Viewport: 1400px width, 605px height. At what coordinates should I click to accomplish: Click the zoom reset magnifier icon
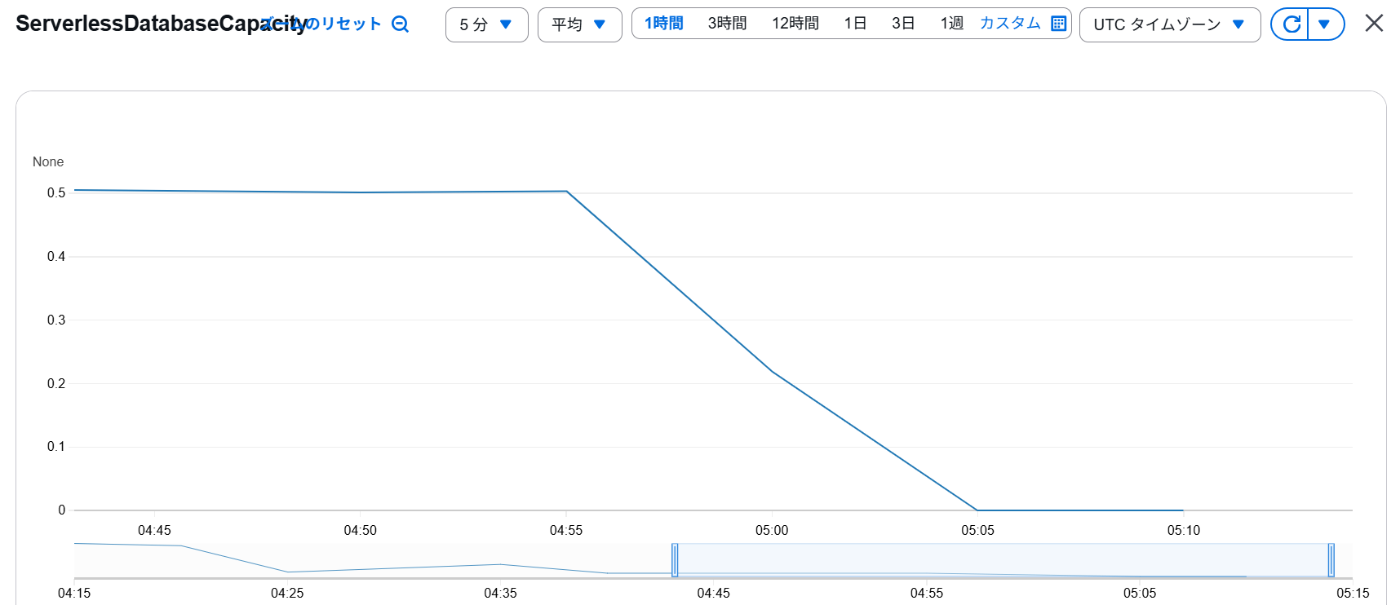click(x=400, y=24)
